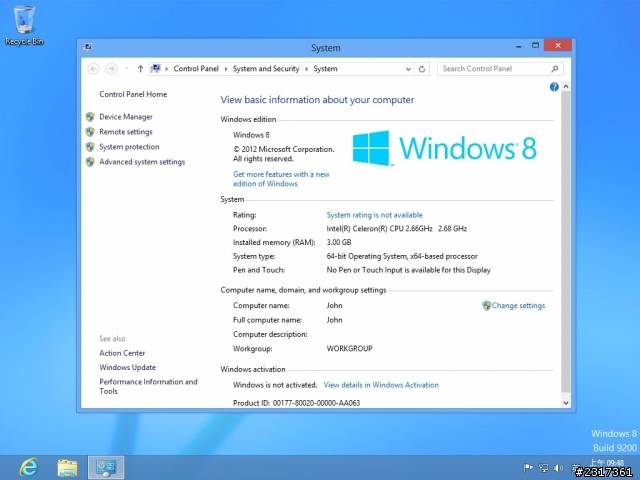Image resolution: width=640 pixels, height=480 pixels.
Task: Click the Action Center flag tray icon
Action: click(x=528, y=468)
